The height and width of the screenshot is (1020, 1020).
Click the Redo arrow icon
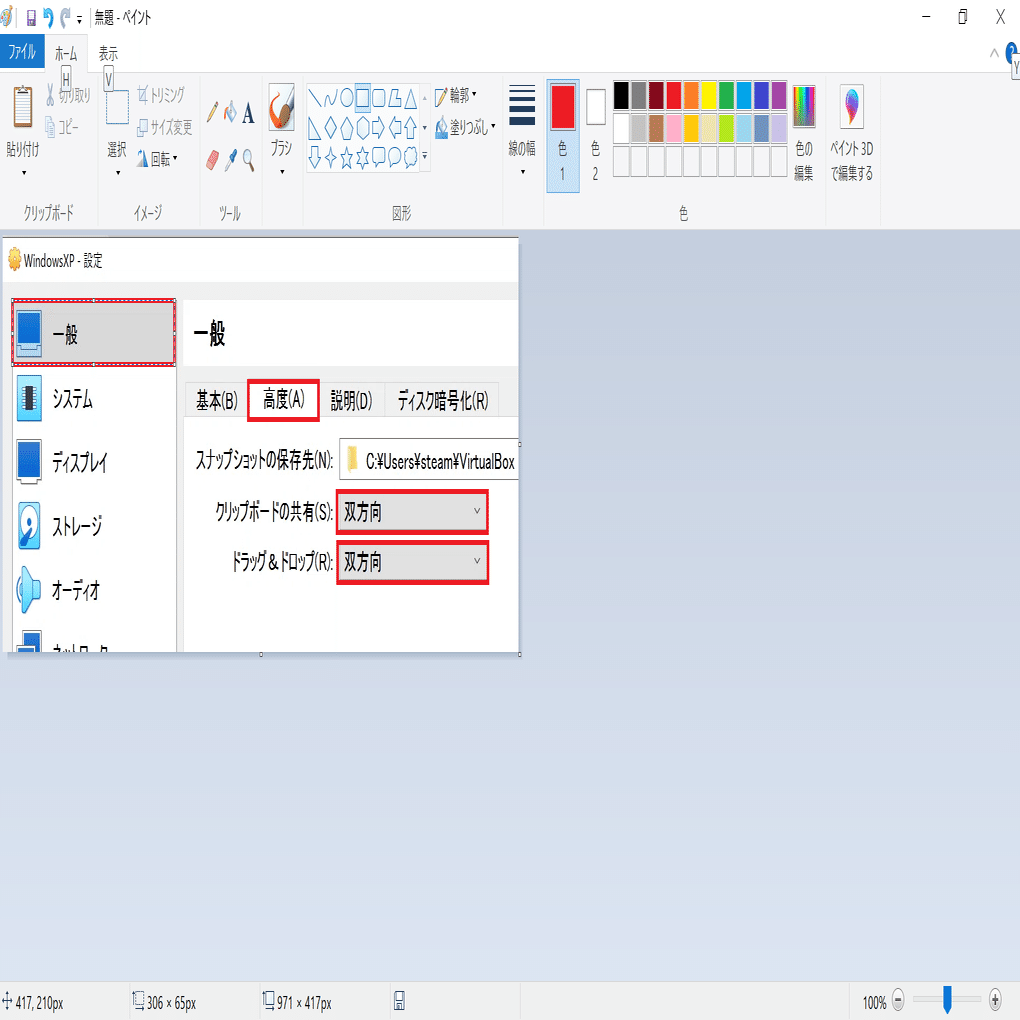[65, 18]
